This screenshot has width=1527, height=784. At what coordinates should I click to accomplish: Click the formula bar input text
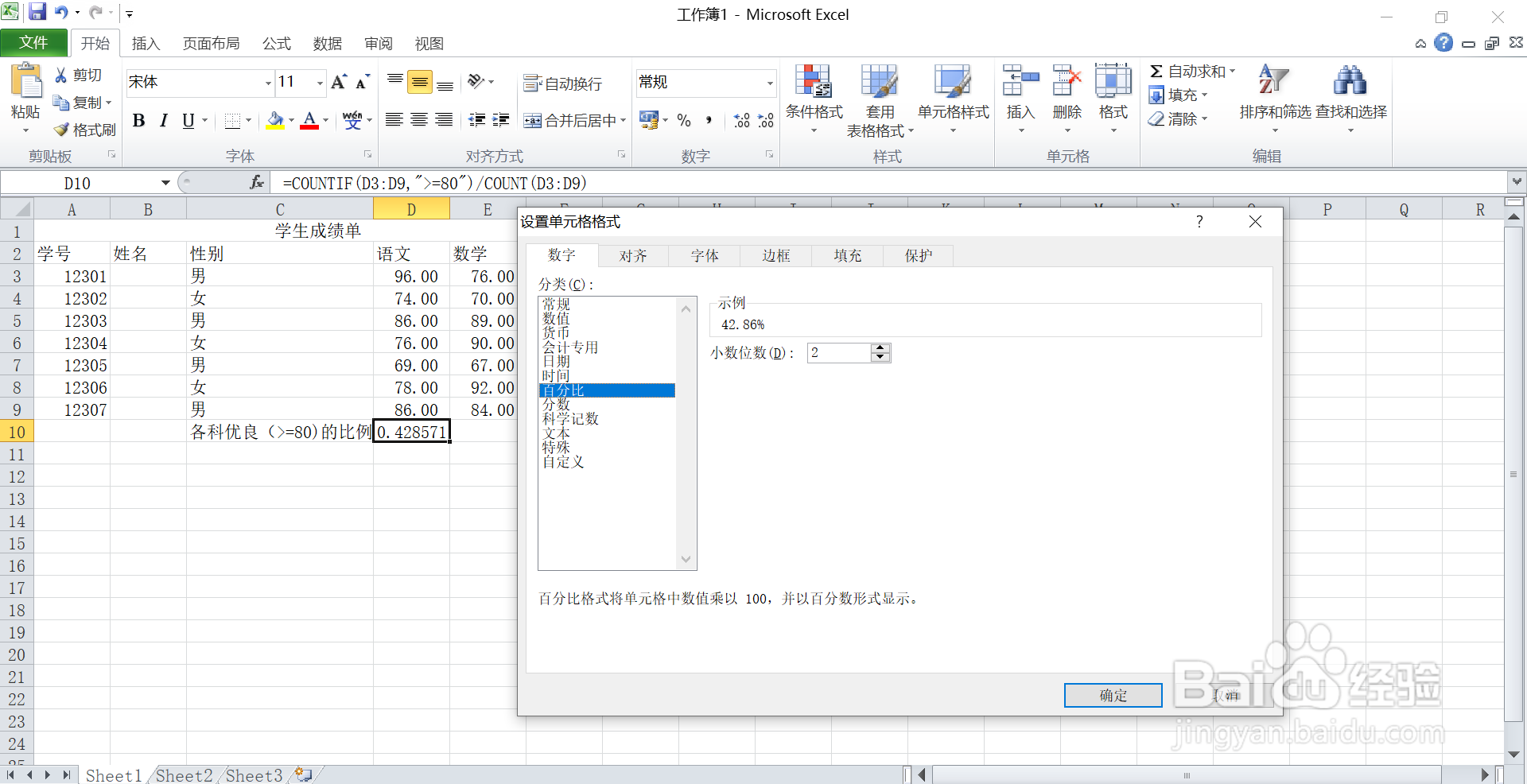434,184
